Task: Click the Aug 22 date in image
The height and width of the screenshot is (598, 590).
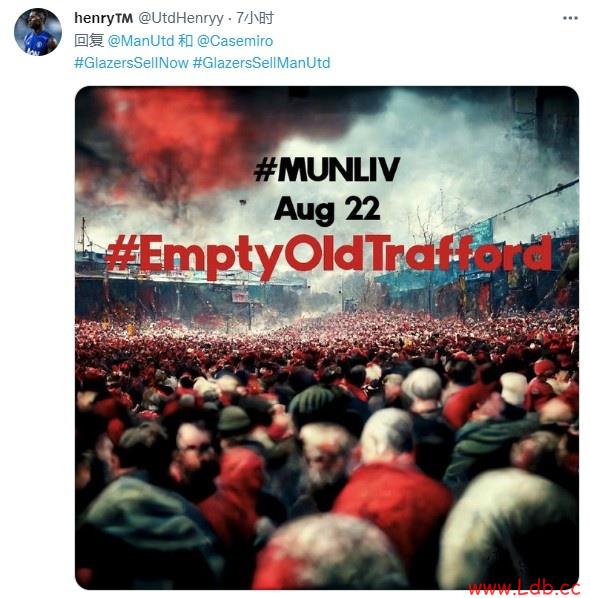Action: pos(327,210)
